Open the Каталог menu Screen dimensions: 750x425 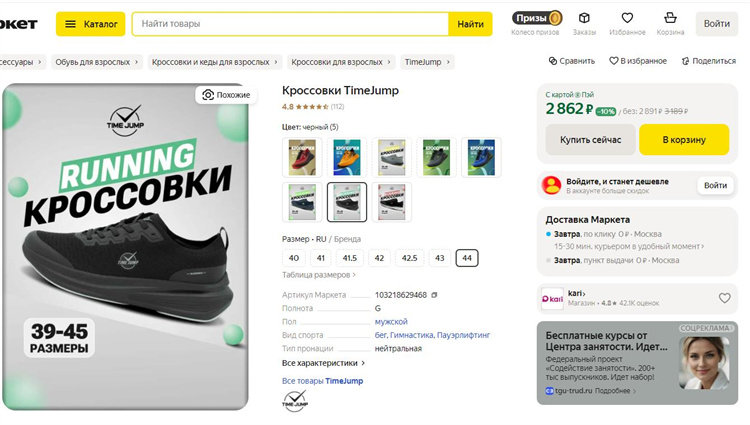[x=91, y=24]
